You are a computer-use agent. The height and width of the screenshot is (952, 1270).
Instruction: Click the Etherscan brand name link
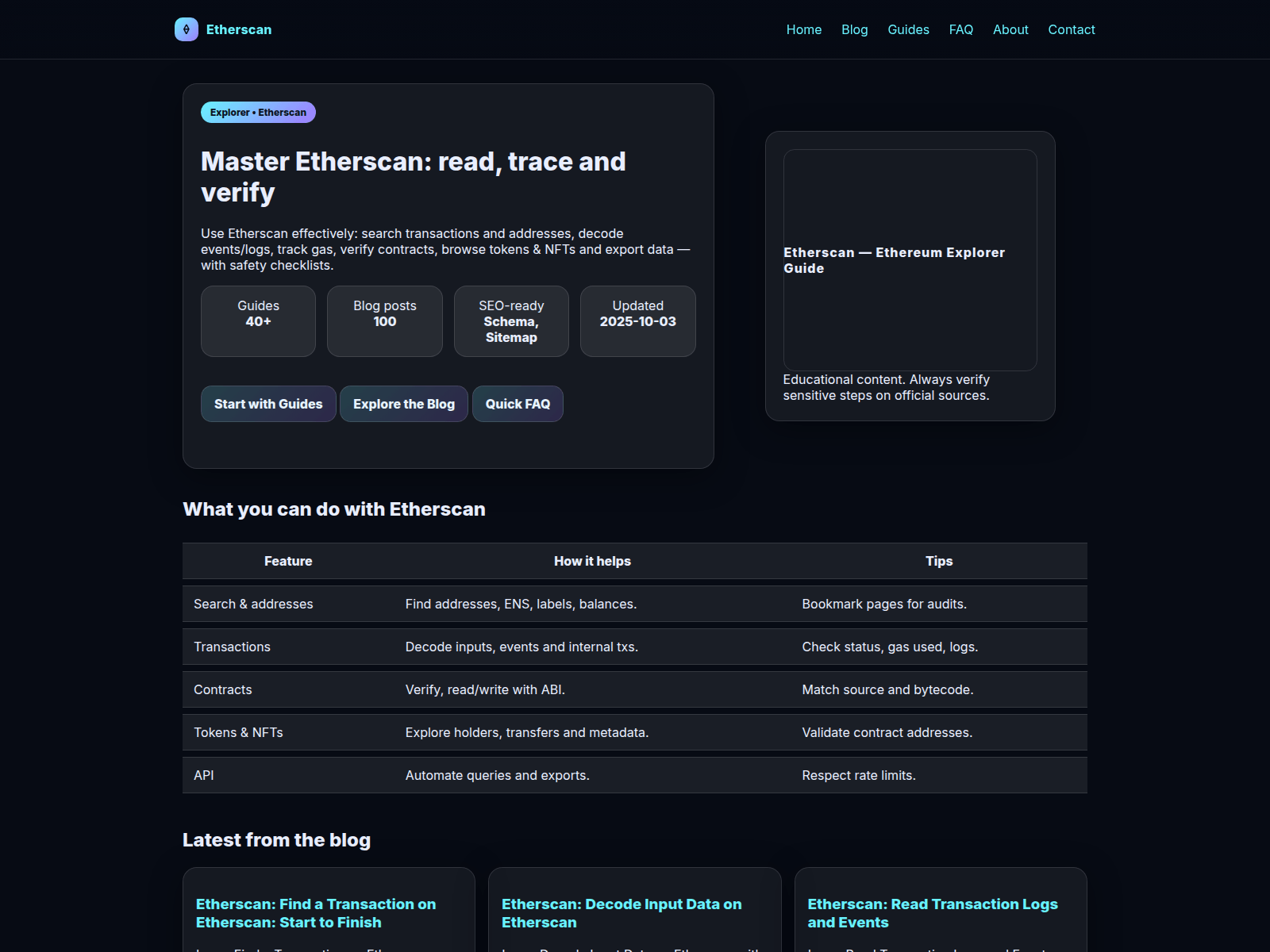click(239, 29)
